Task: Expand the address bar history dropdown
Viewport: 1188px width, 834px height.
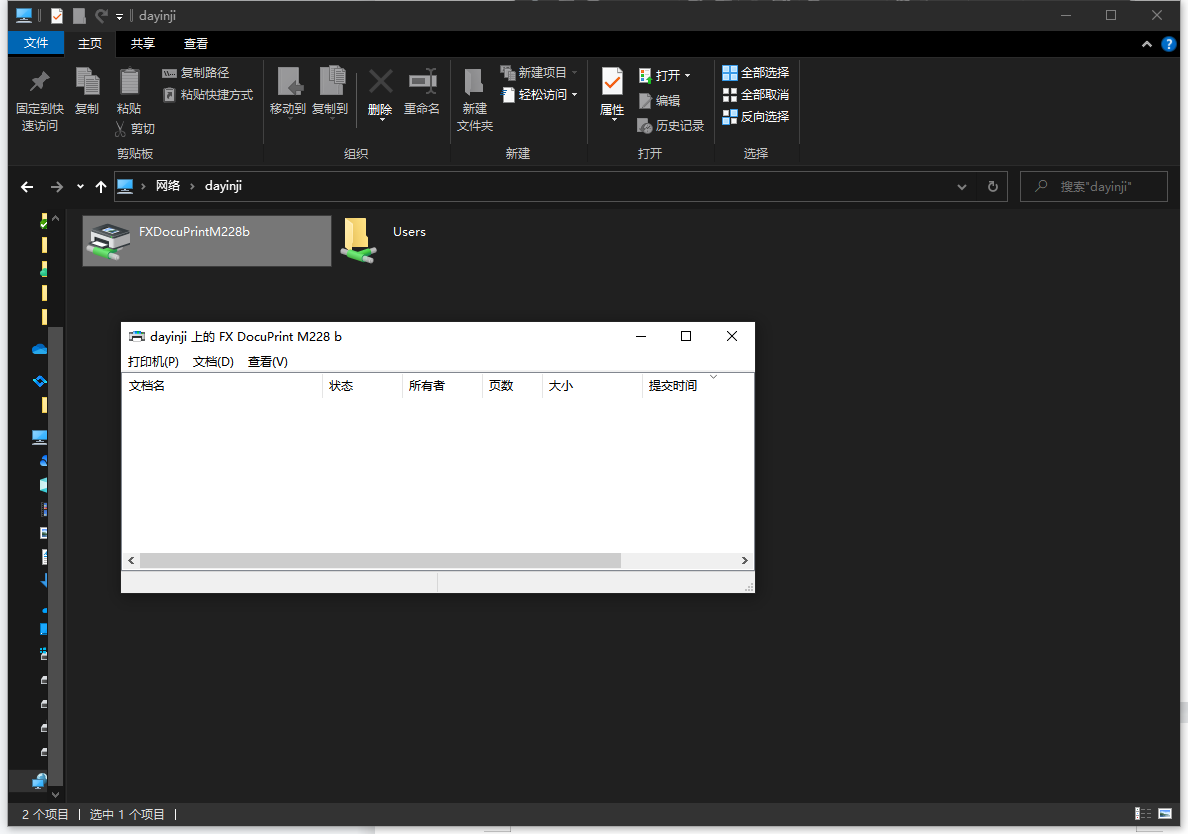Action: [x=961, y=186]
